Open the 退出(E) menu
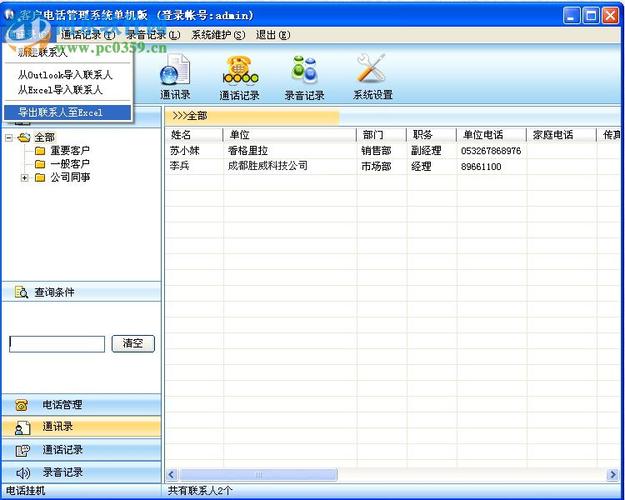Screen dimensions: 625x500 (273, 35)
